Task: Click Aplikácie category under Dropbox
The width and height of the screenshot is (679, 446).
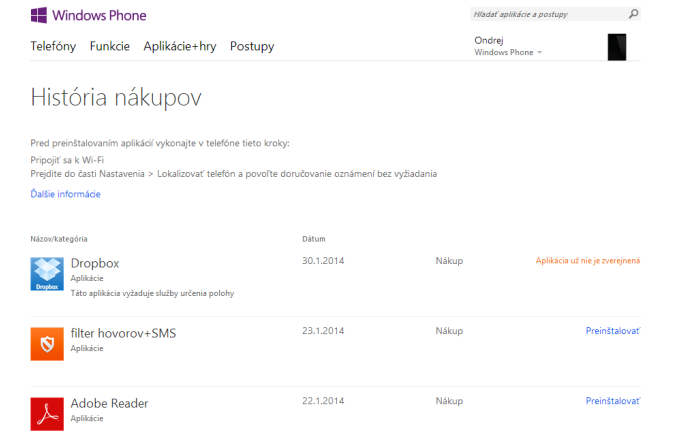Action: (87, 278)
